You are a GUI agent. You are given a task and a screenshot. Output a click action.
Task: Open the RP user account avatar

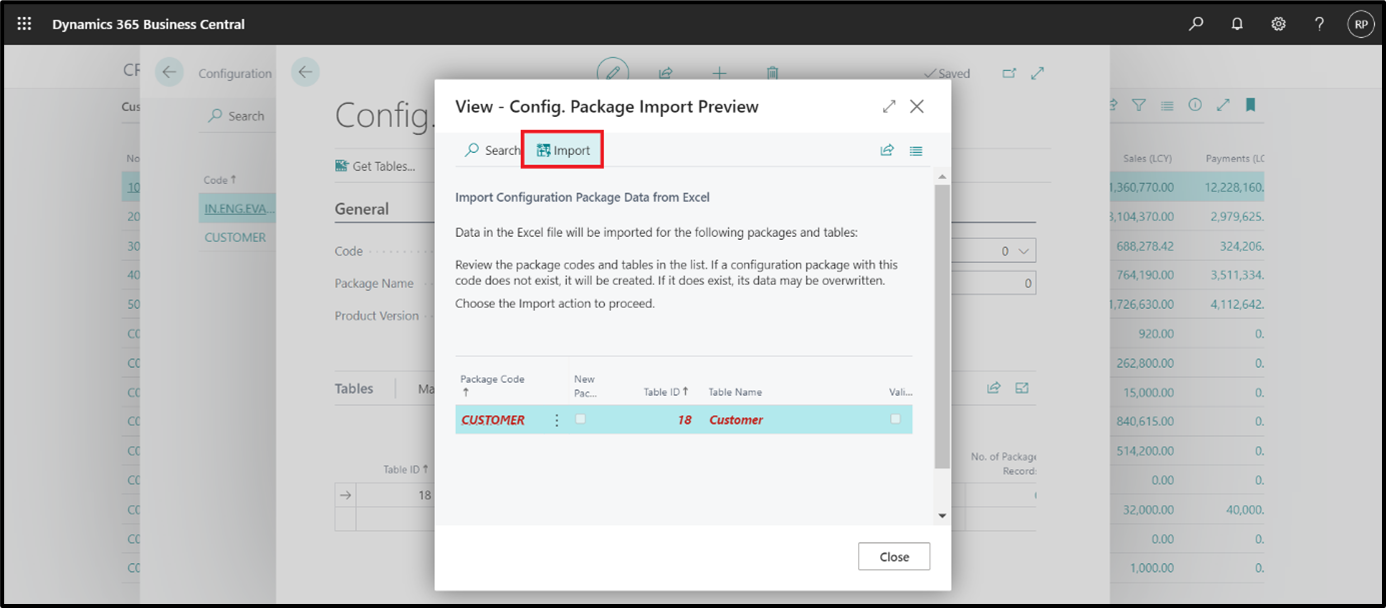click(1361, 24)
